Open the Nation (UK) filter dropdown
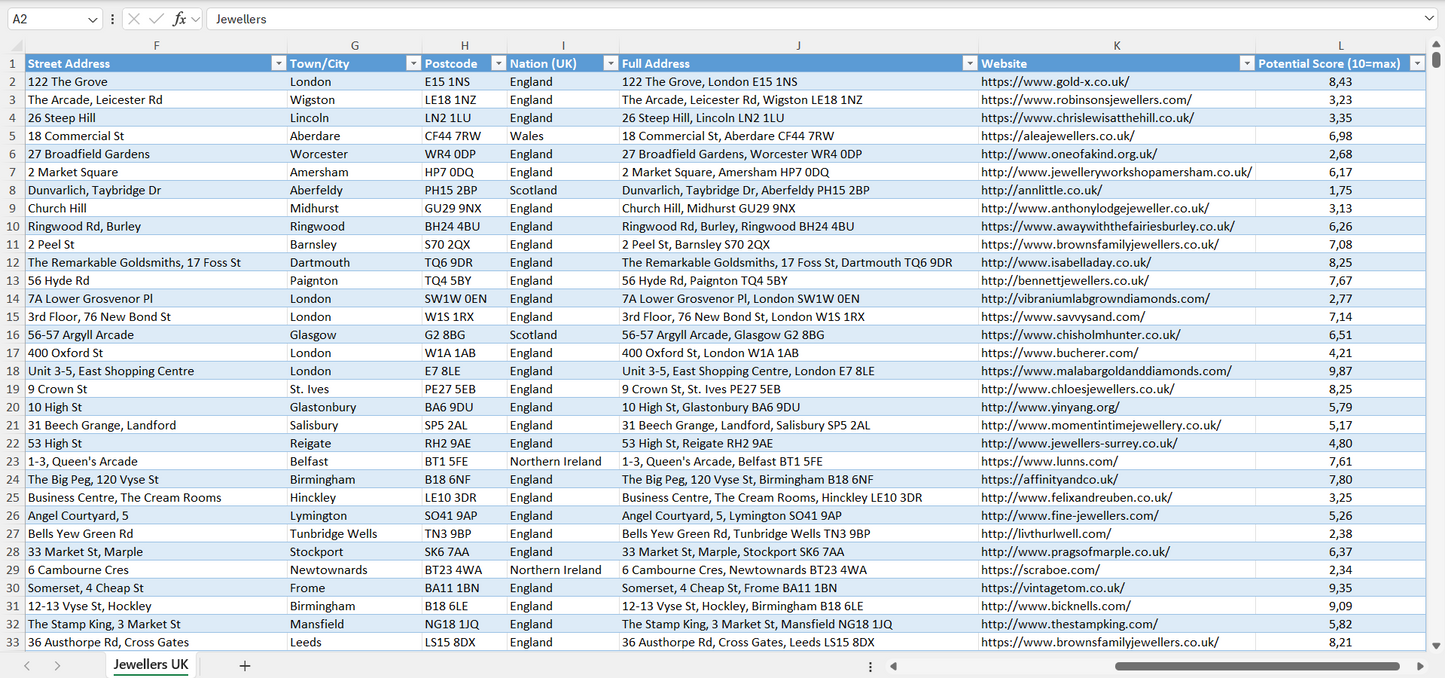Viewport: 1445px width, 678px height. [x=611, y=62]
